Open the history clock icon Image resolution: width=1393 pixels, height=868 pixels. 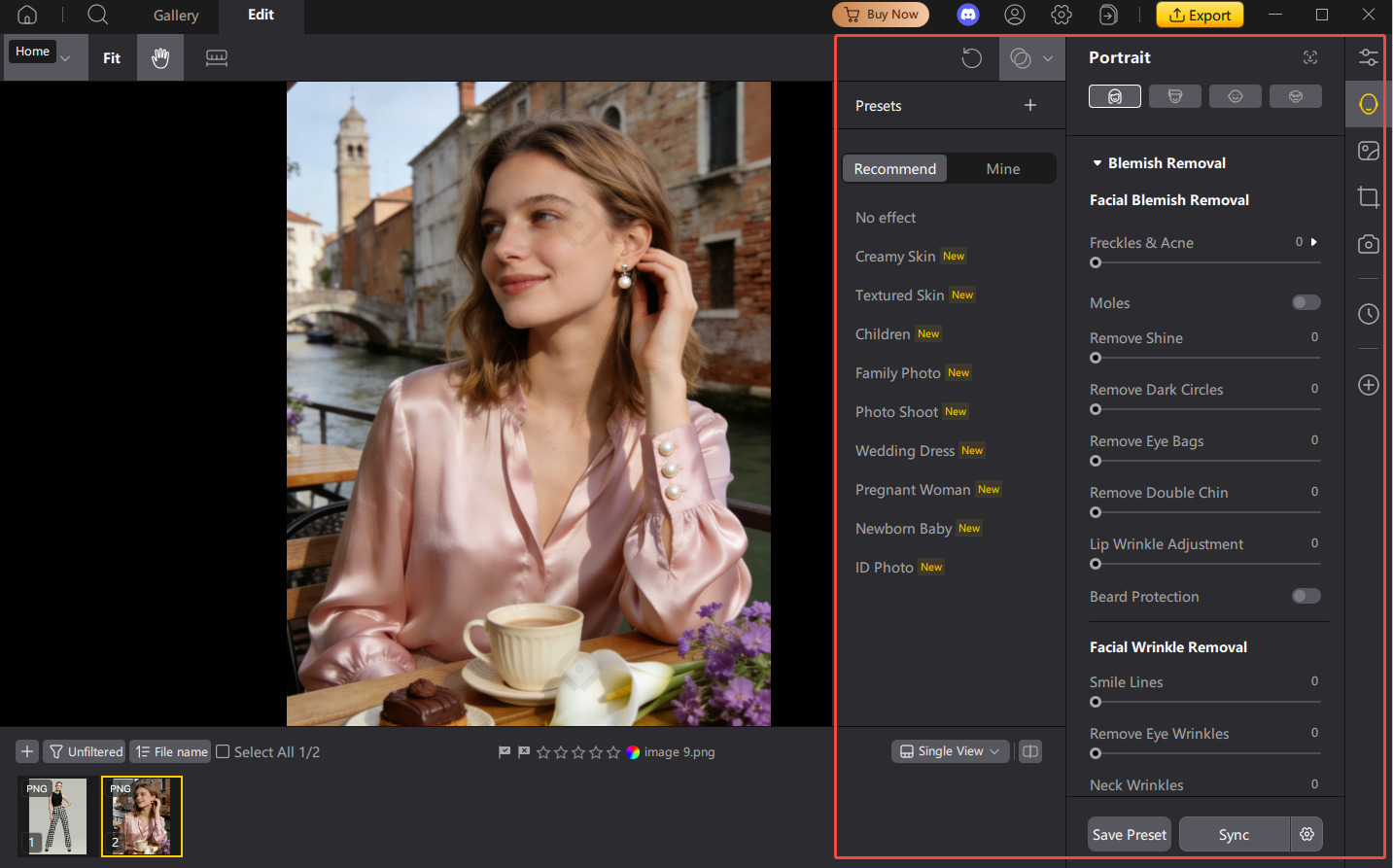point(1368,314)
